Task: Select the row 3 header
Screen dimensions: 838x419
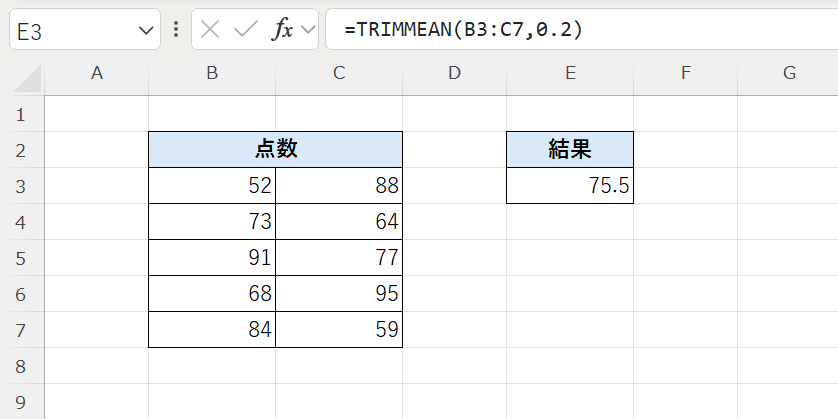Action: pos(21,186)
